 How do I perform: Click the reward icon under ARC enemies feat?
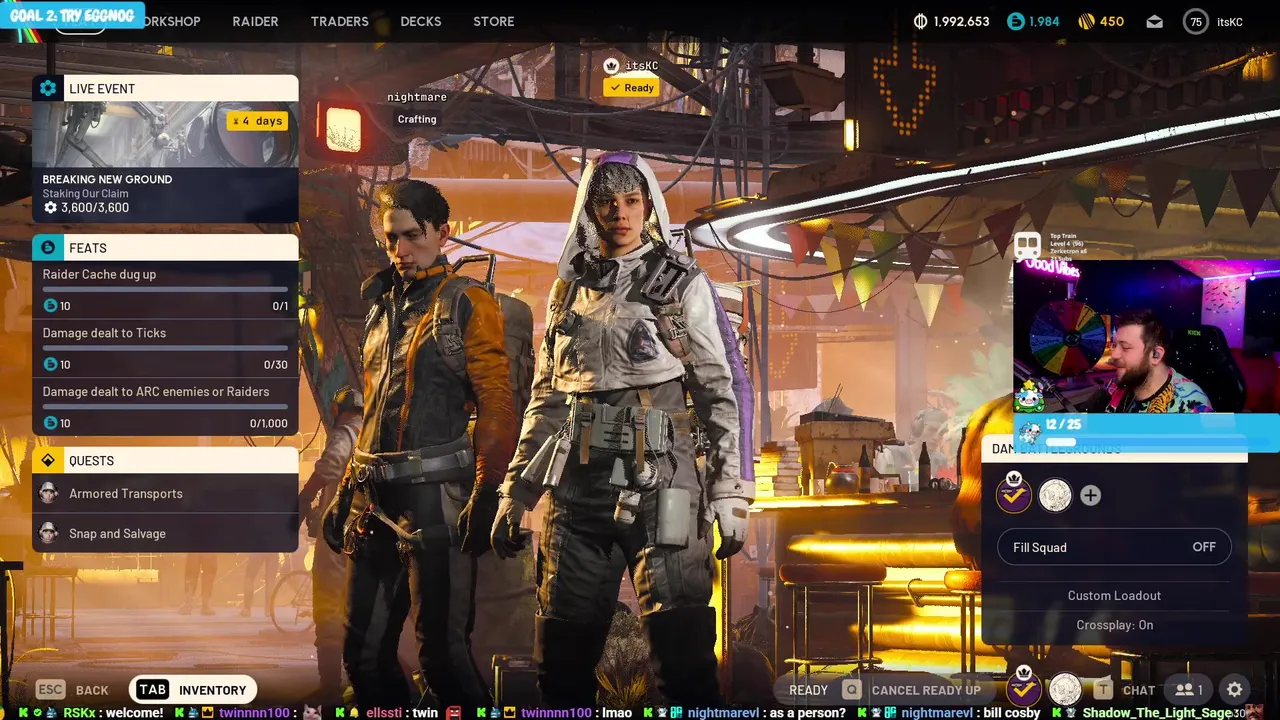click(50, 423)
